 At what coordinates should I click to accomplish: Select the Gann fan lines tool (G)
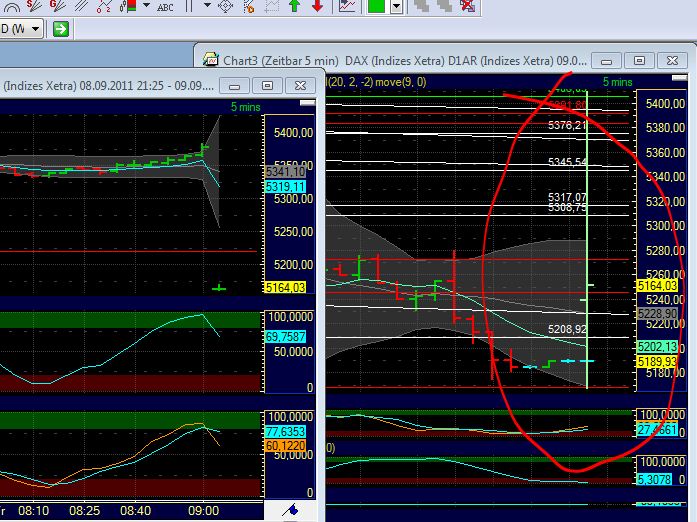pyautogui.click(x=58, y=6)
